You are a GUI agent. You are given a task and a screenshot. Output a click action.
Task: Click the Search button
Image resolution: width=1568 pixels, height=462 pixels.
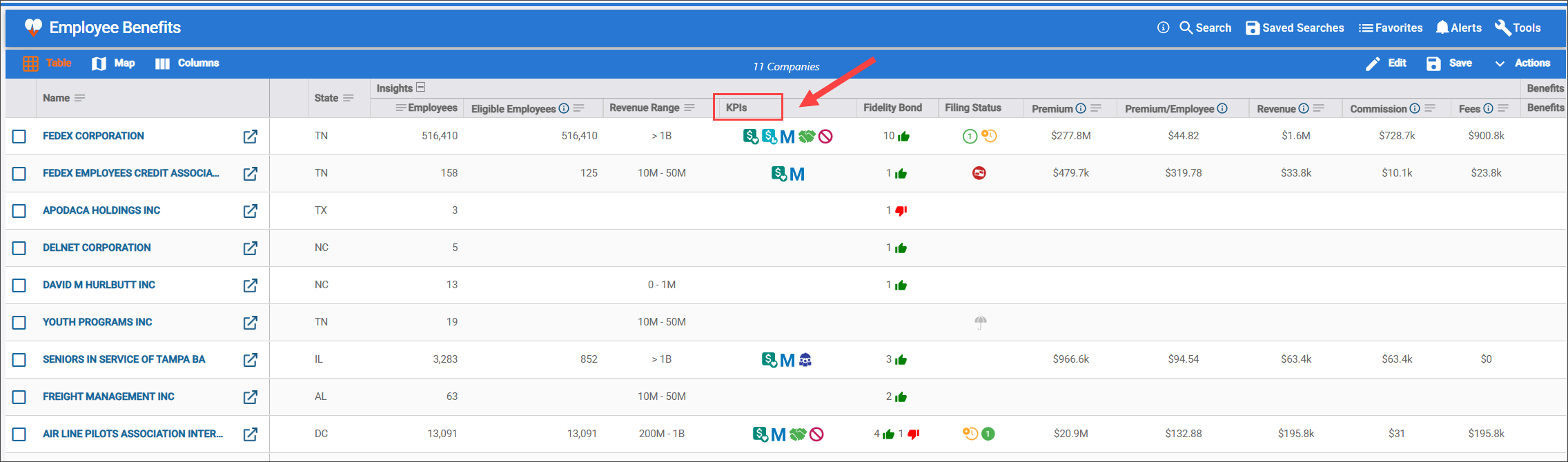click(1206, 28)
